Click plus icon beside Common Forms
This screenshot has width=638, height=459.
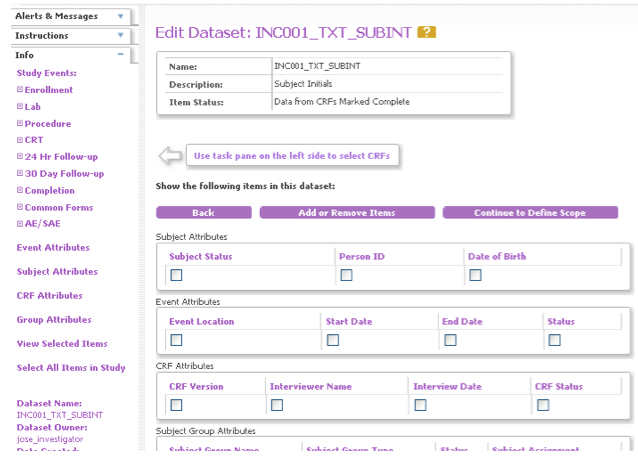pos(20,207)
